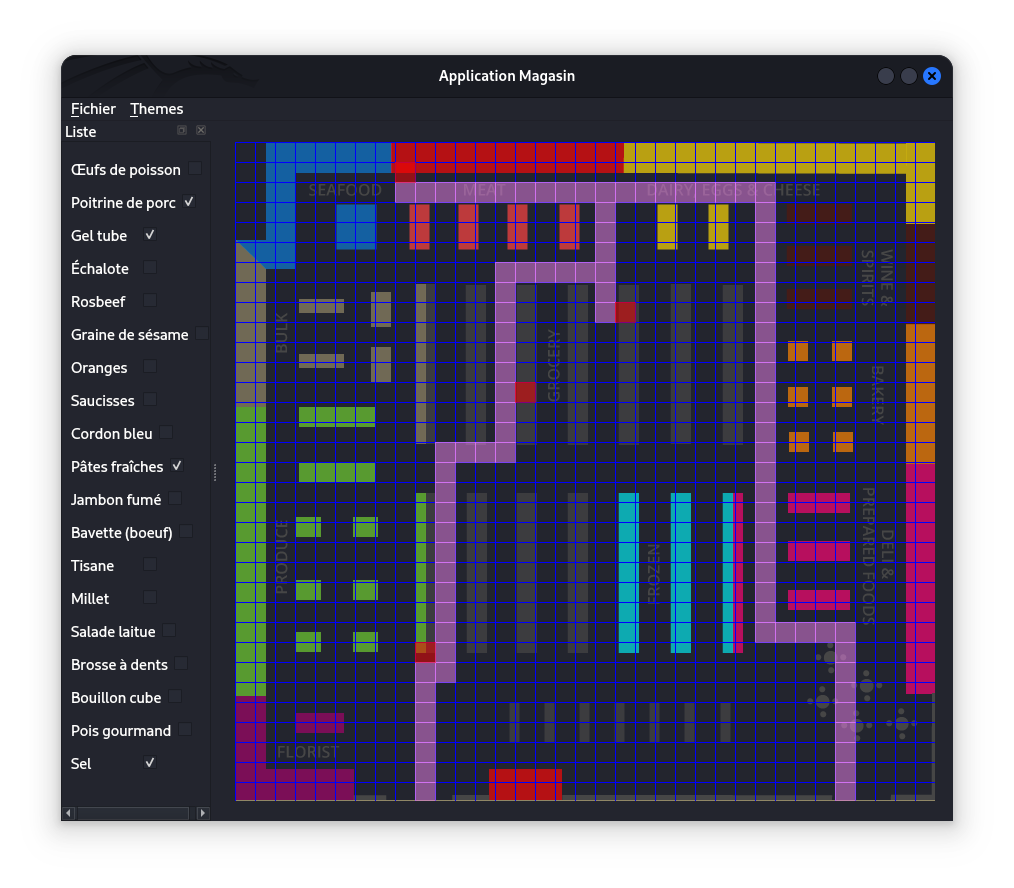Float the Liste dock panel
1014x888 pixels.
click(182, 131)
